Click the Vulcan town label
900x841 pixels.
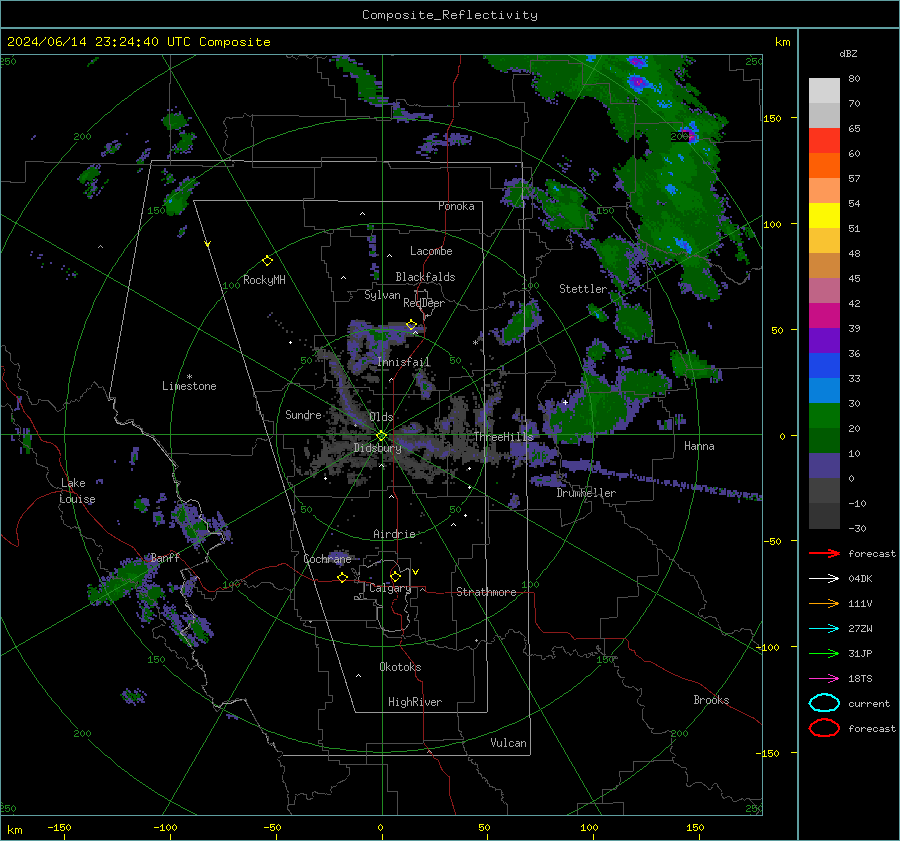click(x=509, y=743)
